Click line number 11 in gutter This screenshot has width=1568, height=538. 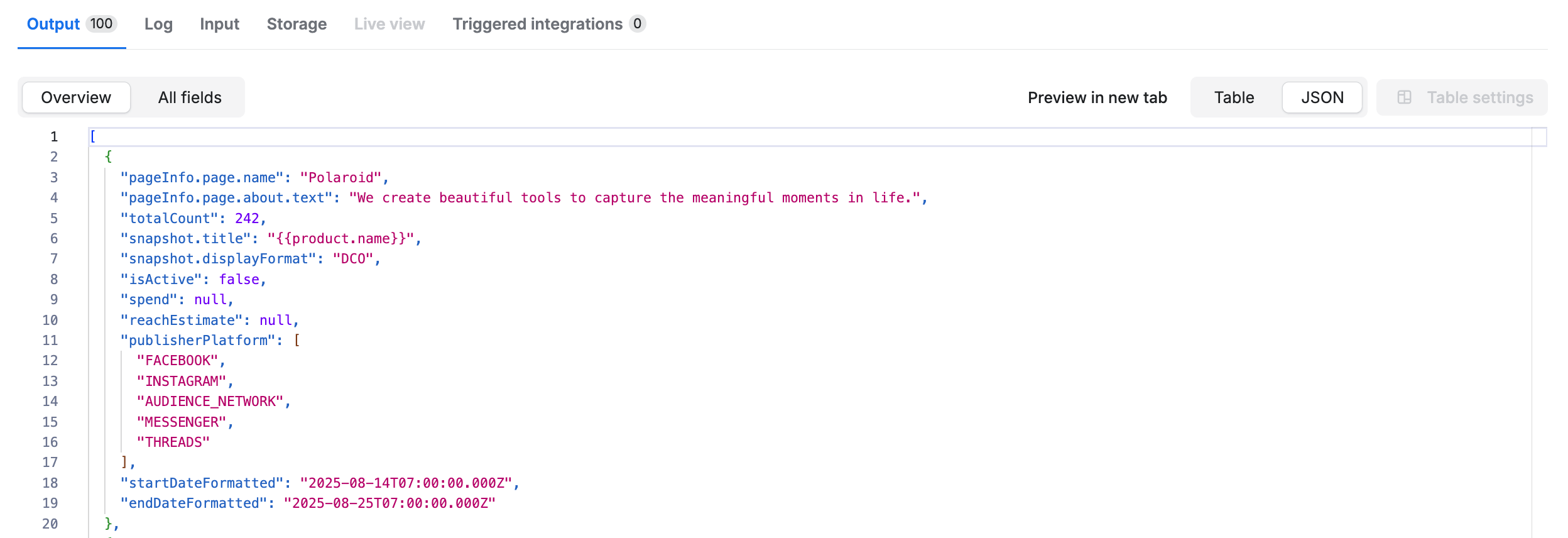click(50, 341)
